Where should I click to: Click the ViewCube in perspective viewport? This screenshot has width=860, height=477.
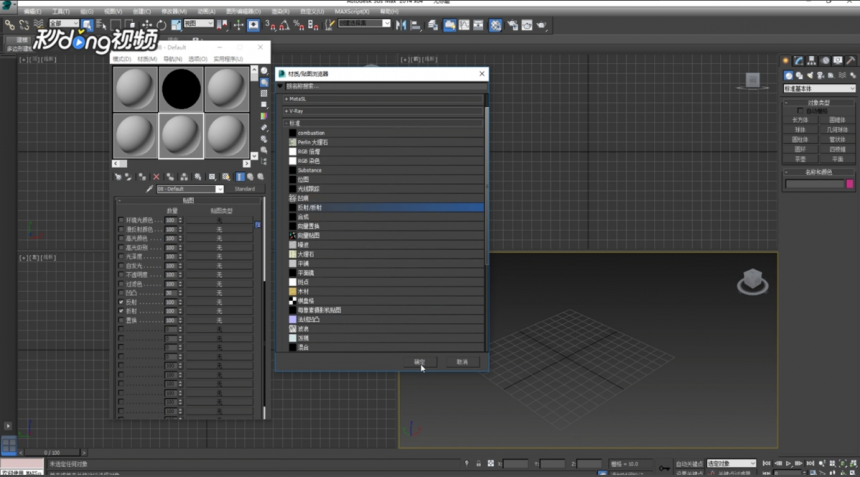752,282
